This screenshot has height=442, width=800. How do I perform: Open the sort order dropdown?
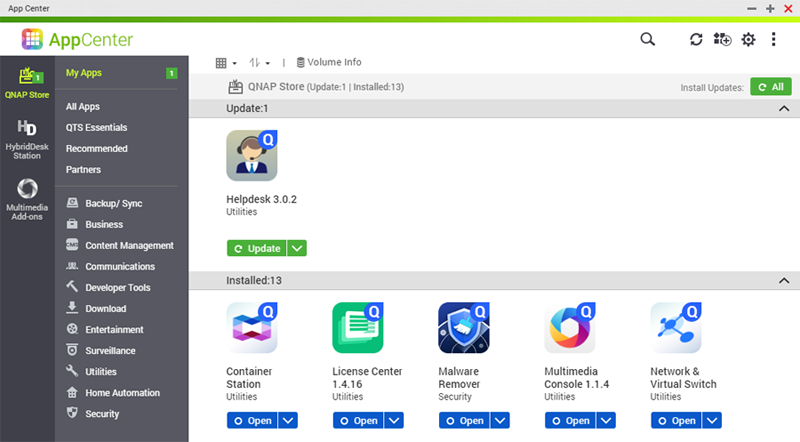click(259, 63)
